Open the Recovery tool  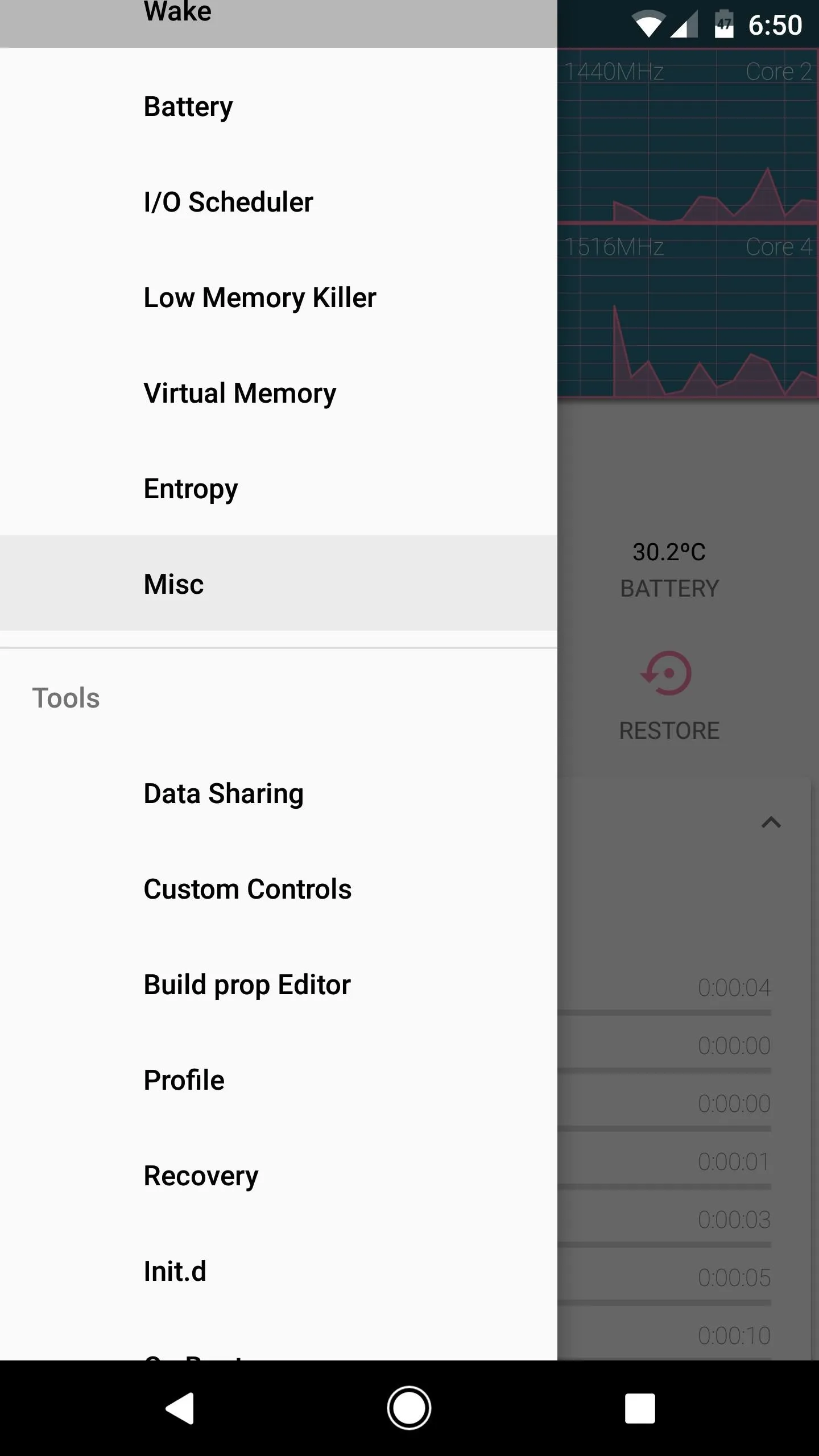click(x=201, y=1176)
